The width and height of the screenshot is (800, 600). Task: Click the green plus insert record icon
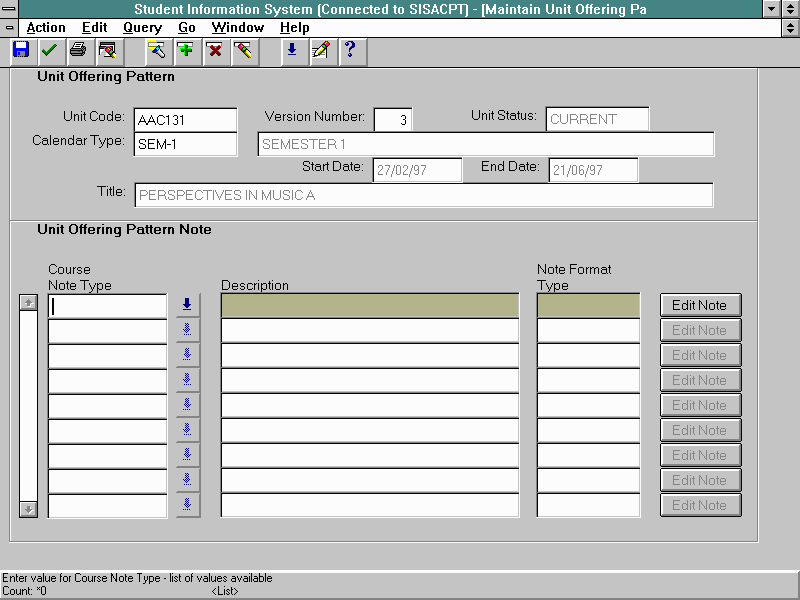pyautogui.click(x=186, y=50)
